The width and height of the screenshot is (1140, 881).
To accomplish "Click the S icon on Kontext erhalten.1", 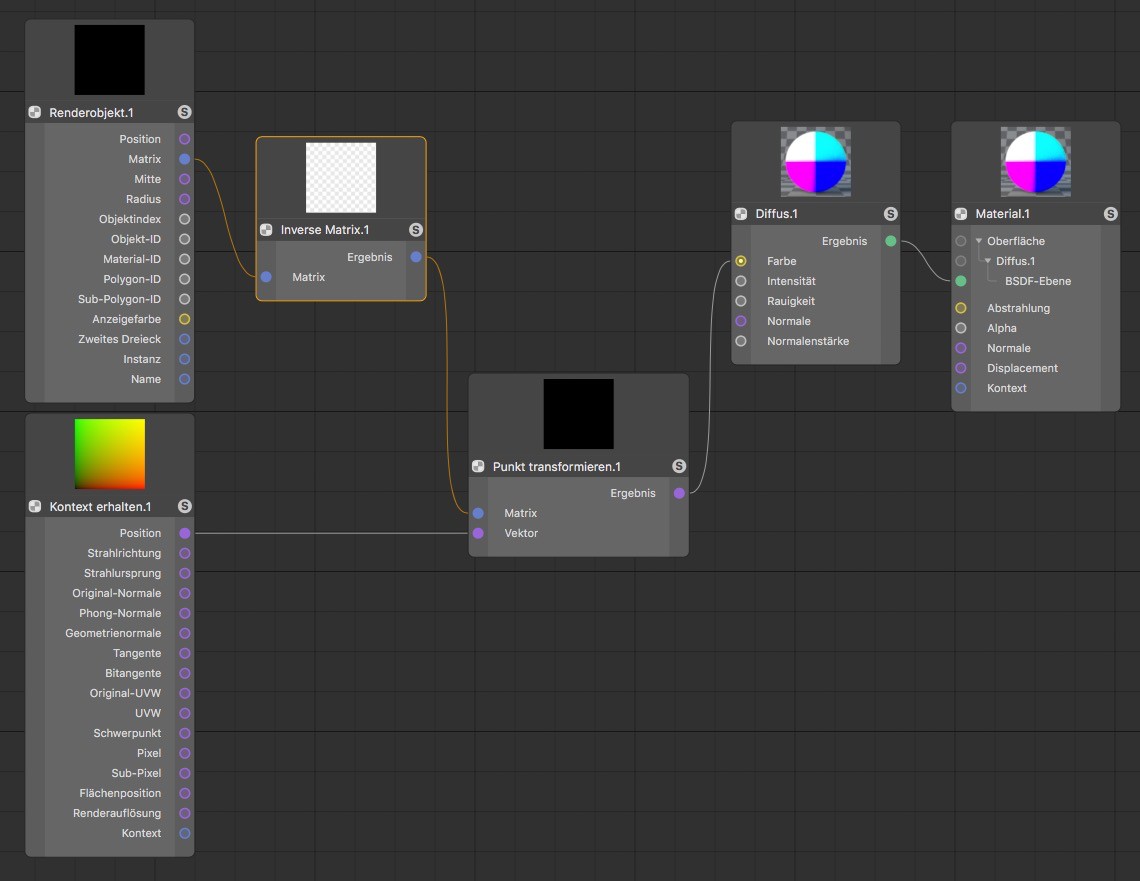I will click(184, 507).
